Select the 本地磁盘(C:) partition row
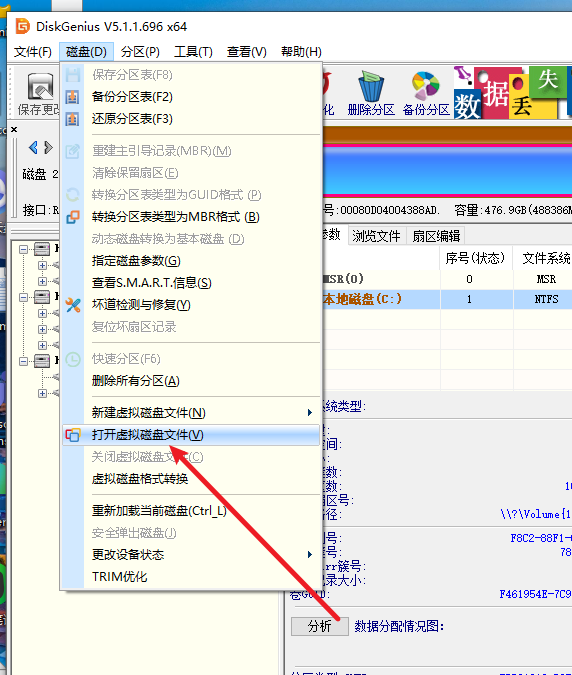 pyautogui.click(x=447, y=299)
